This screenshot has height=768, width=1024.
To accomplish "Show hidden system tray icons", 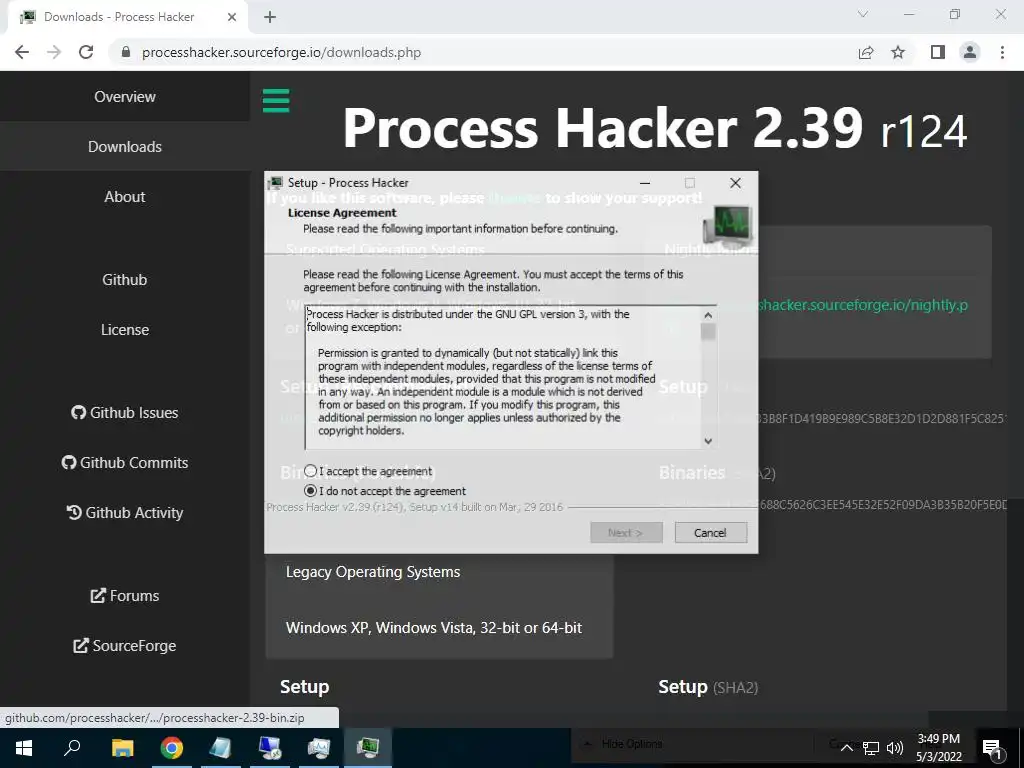I will 846,748.
